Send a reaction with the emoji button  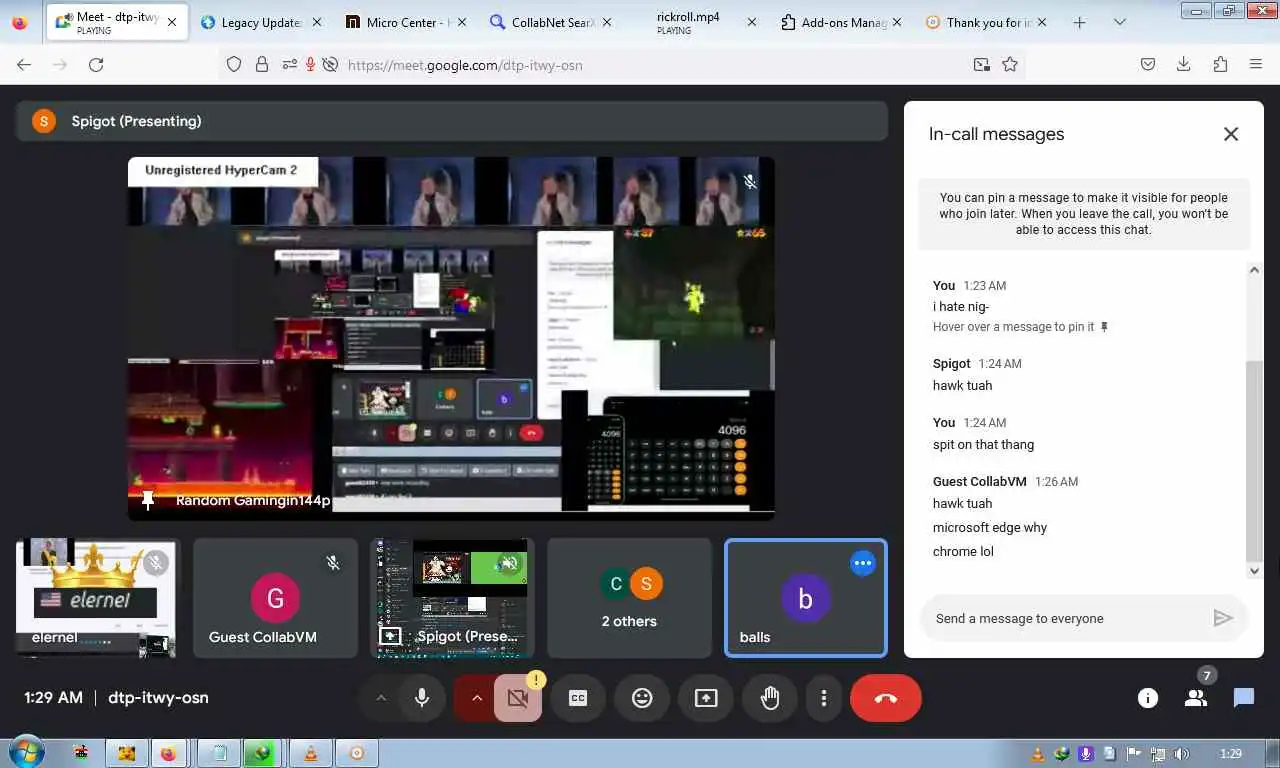click(642, 698)
